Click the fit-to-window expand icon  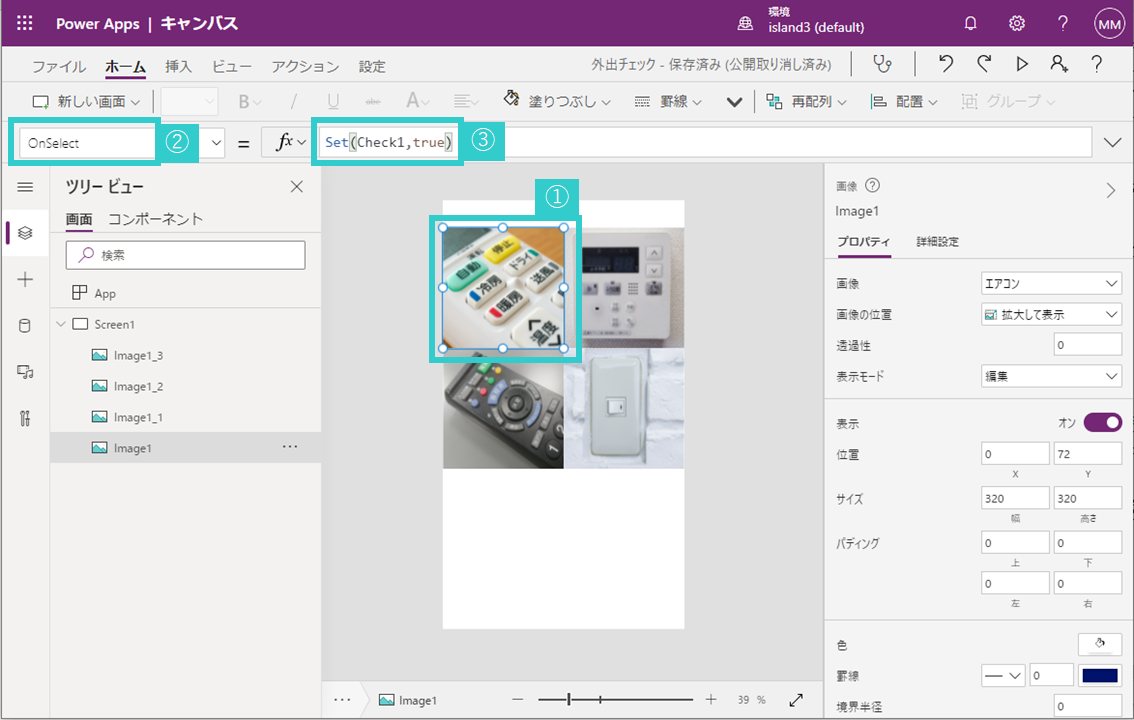pos(796,700)
